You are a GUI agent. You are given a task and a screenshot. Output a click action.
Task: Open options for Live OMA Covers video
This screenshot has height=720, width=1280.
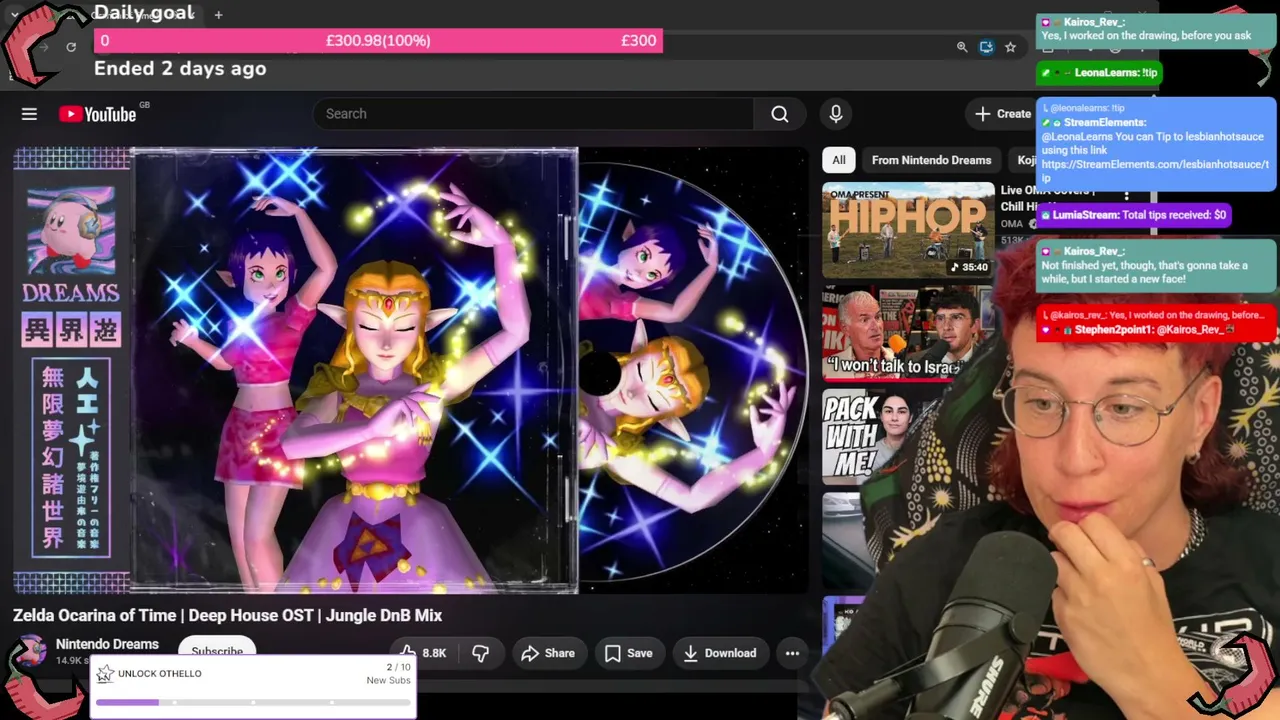click(x=1127, y=195)
